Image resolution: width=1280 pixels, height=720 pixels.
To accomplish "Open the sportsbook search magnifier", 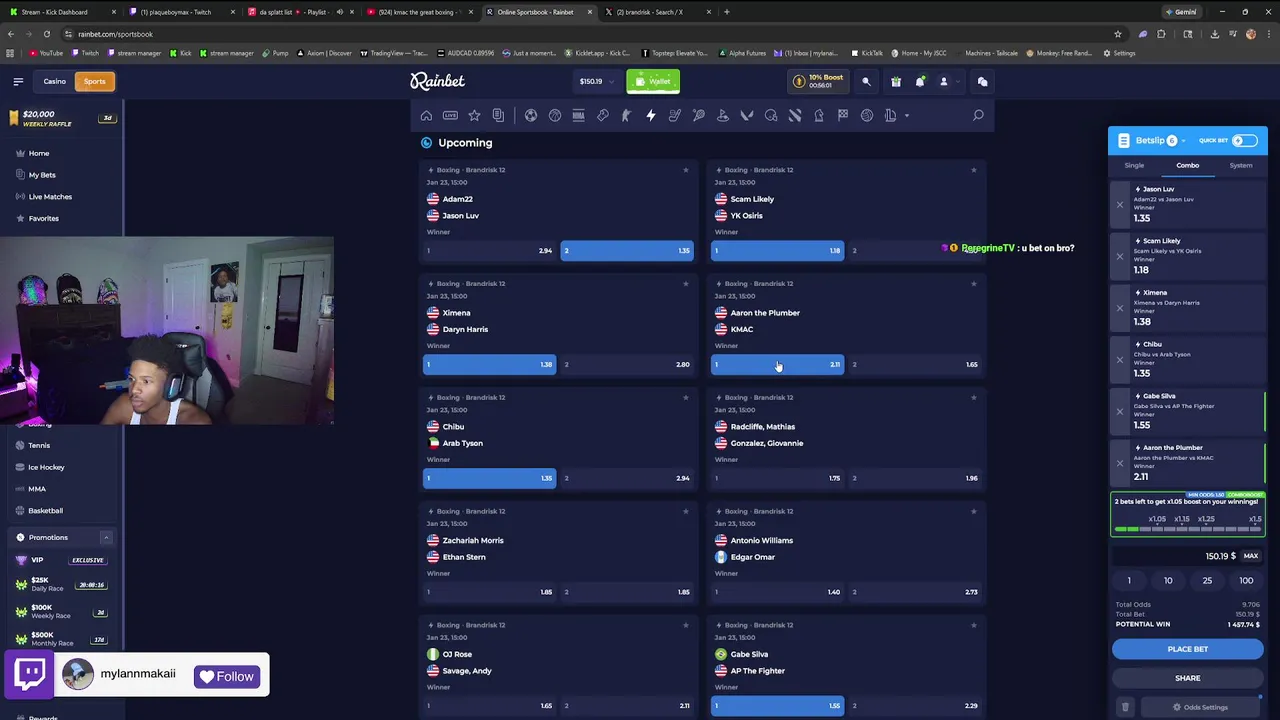I will pyautogui.click(x=978, y=116).
